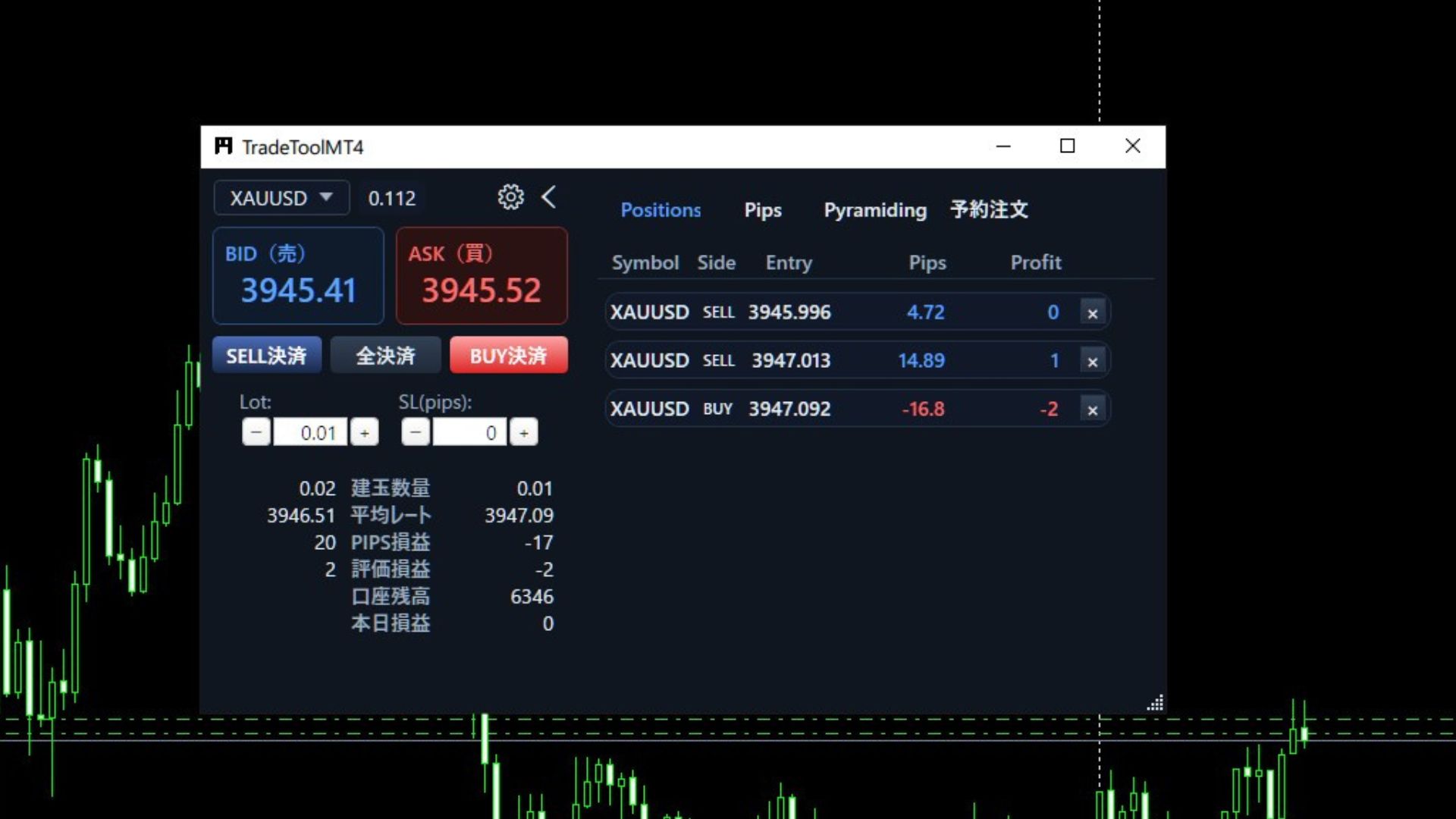Collapse the panel with the left chevron arrow
The height and width of the screenshot is (819, 1456).
coord(549,197)
